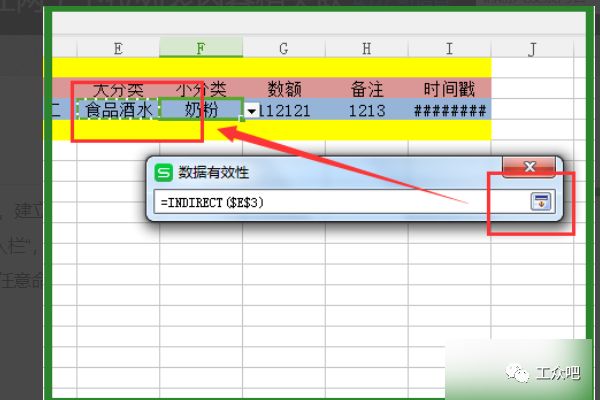600x400 pixels.
Task: Click the cell containing 112121
Action: [x=290, y=110]
